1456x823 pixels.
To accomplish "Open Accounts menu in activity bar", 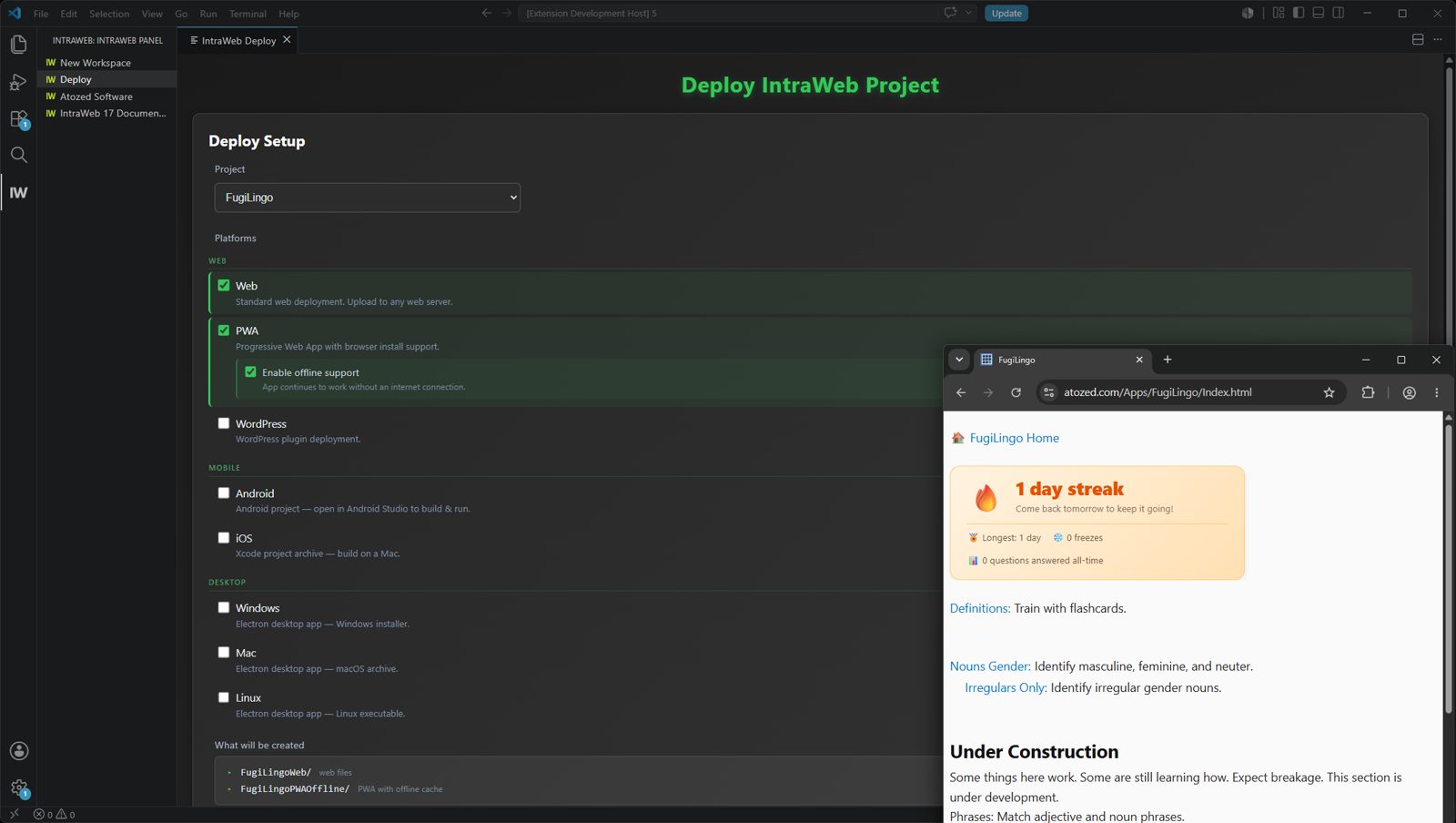I will (x=18, y=751).
